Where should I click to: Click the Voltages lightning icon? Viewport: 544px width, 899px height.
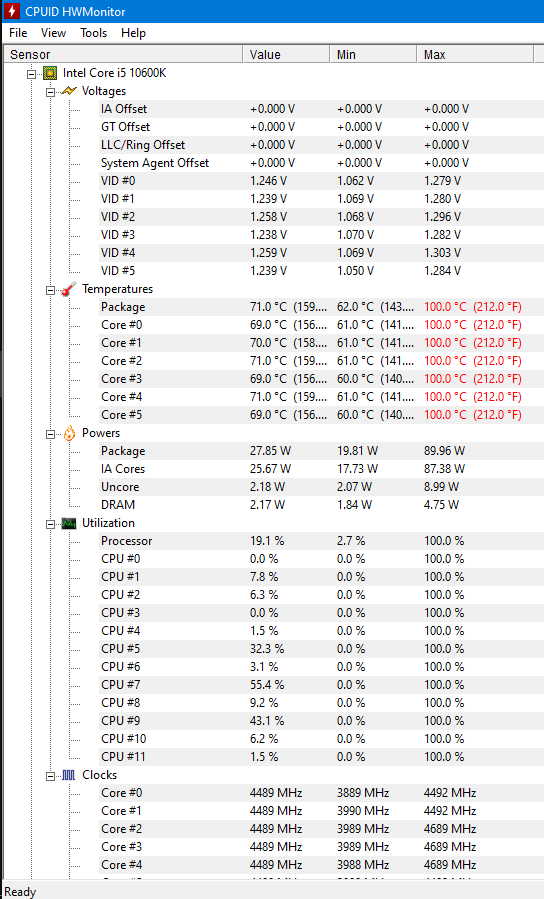pyautogui.click(x=69, y=91)
